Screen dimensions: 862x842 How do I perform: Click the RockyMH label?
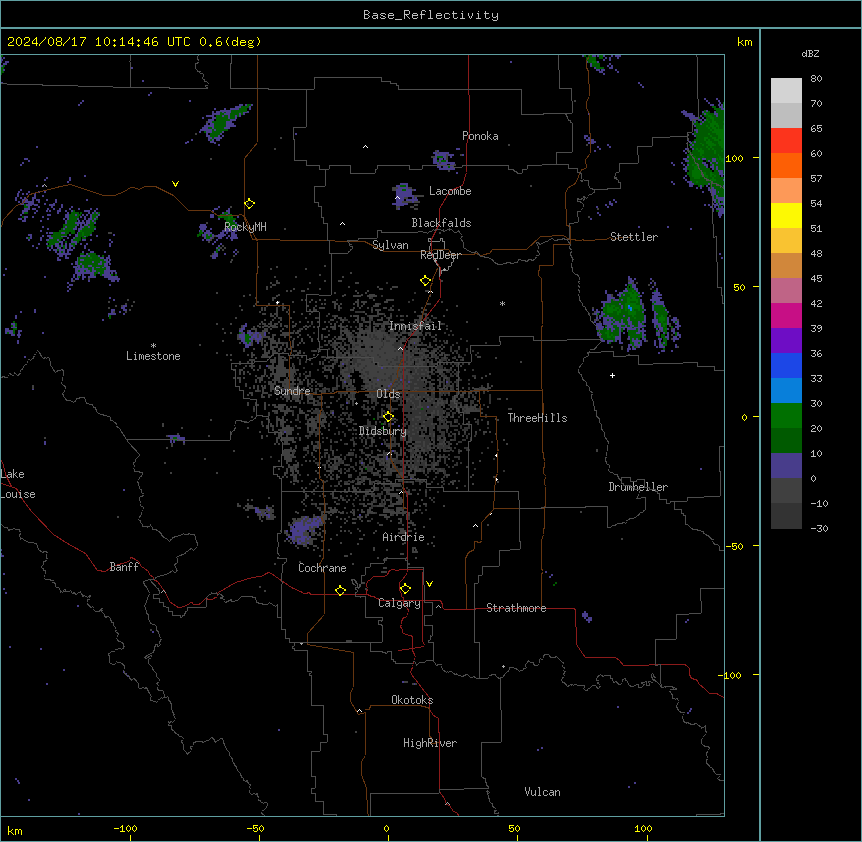point(245,227)
